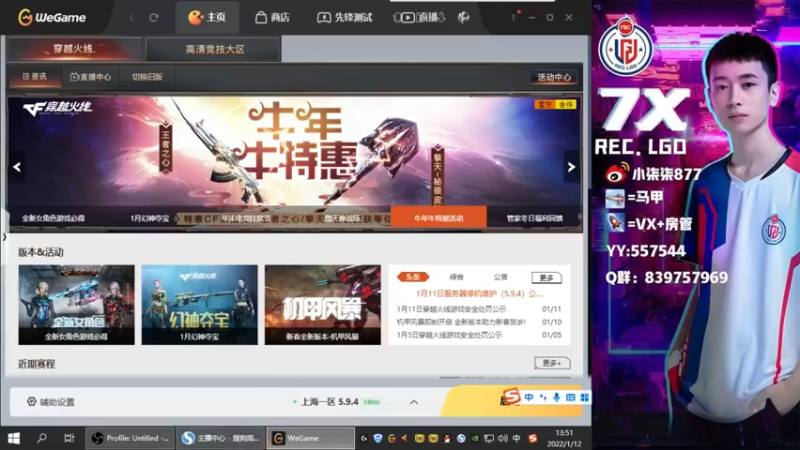The image size is (800, 450).
Task: Open 直播中心 live center
Action: coord(90,77)
